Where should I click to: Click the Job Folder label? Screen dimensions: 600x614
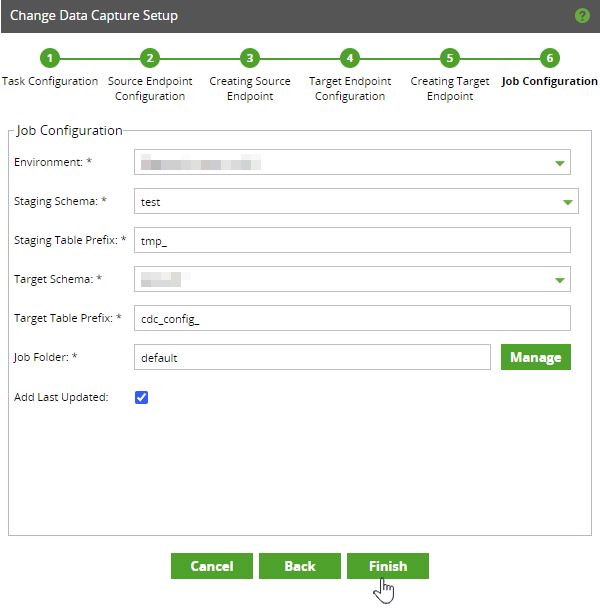pyautogui.click(x=45, y=357)
